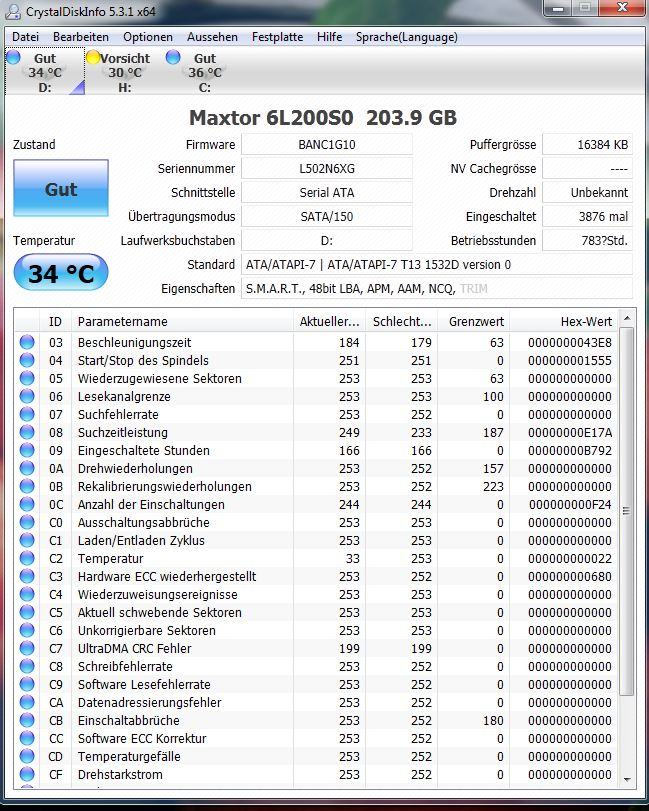This screenshot has height=811, width=649.
Task: Click the status orb for Rekalibrierungswiederholungen
Action: [x=27, y=486]
